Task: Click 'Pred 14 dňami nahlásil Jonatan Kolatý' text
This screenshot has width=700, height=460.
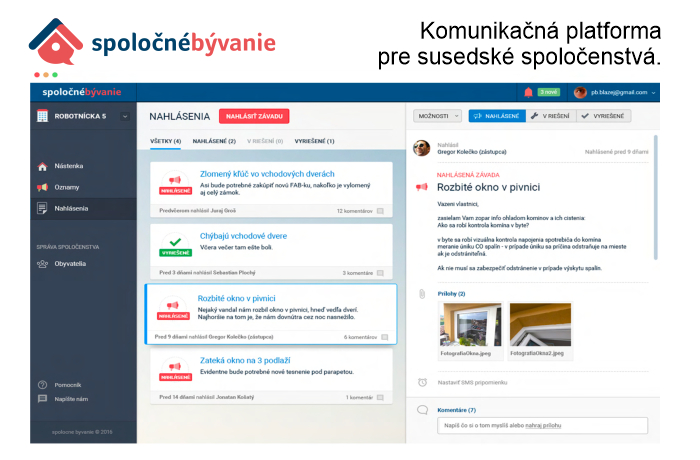Action: click(207, 397)
